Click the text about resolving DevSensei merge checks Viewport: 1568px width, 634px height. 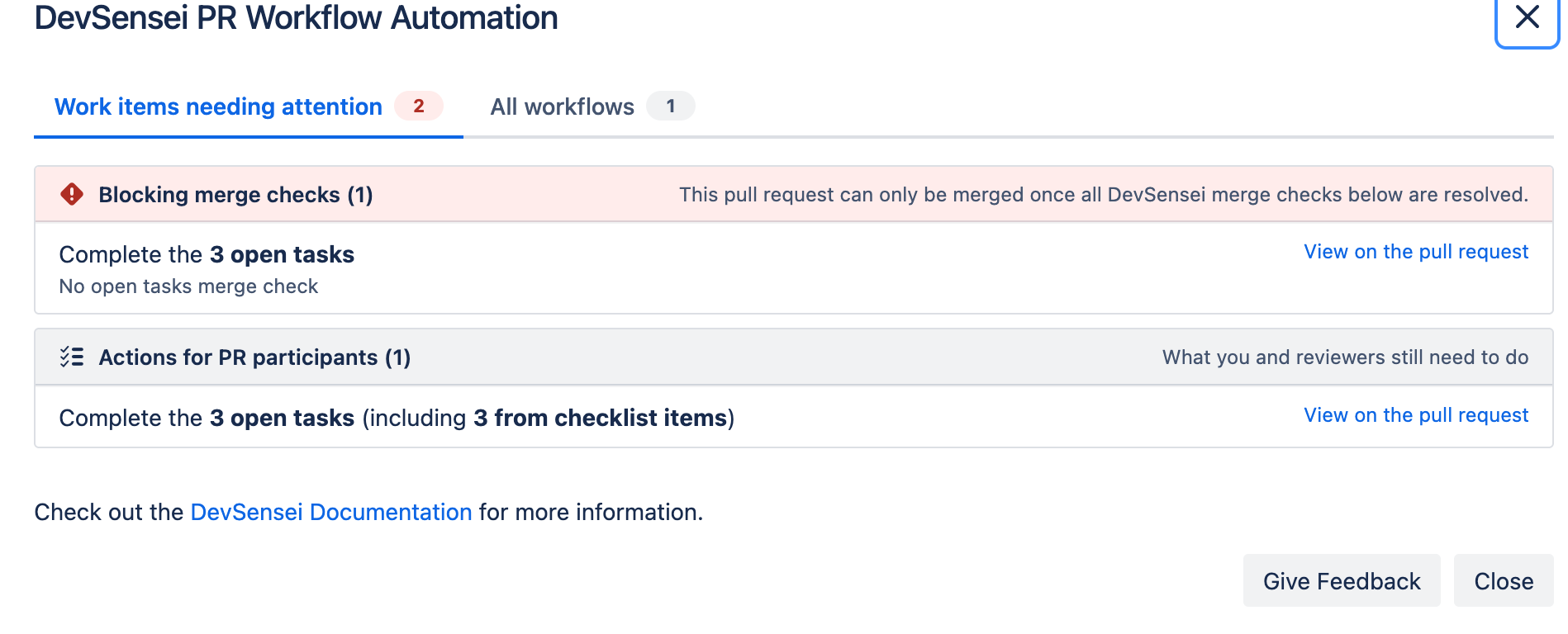click(x=1104, y=195)
